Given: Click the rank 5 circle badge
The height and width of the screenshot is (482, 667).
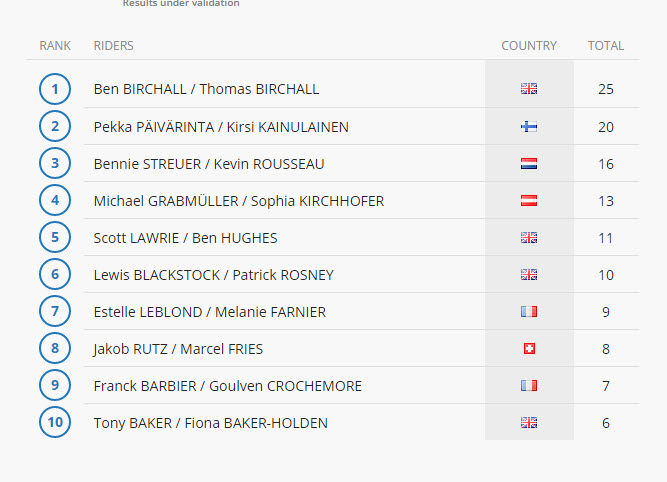Looking at the screenshot, I should click(55, 237).
